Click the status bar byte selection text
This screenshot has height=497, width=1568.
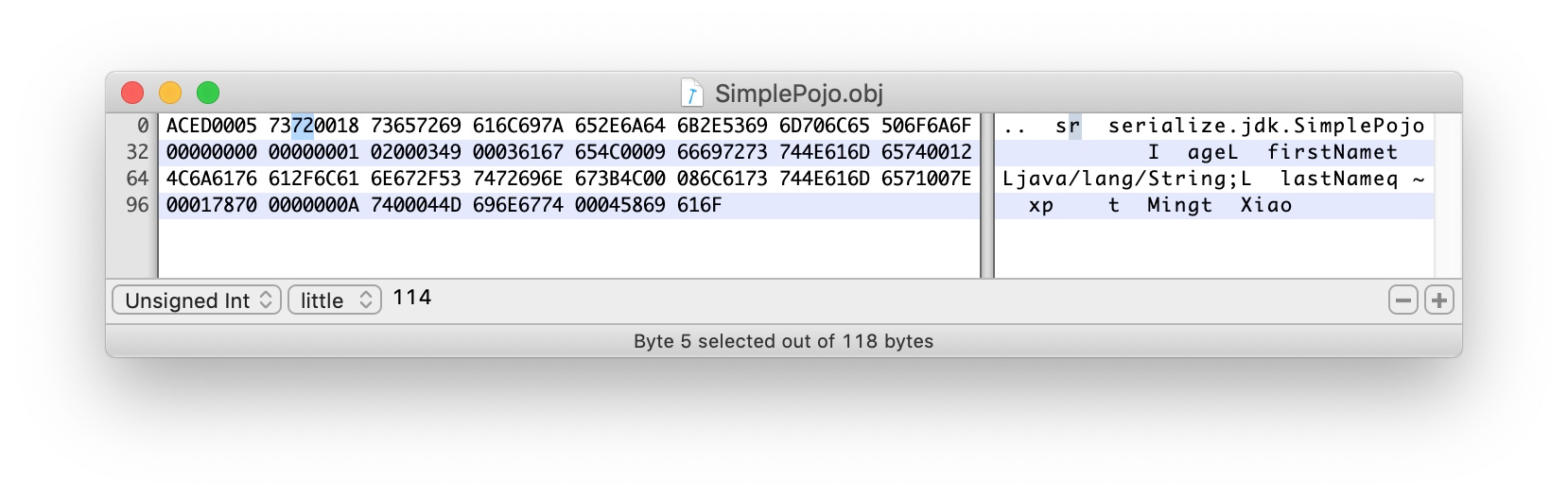784,341
